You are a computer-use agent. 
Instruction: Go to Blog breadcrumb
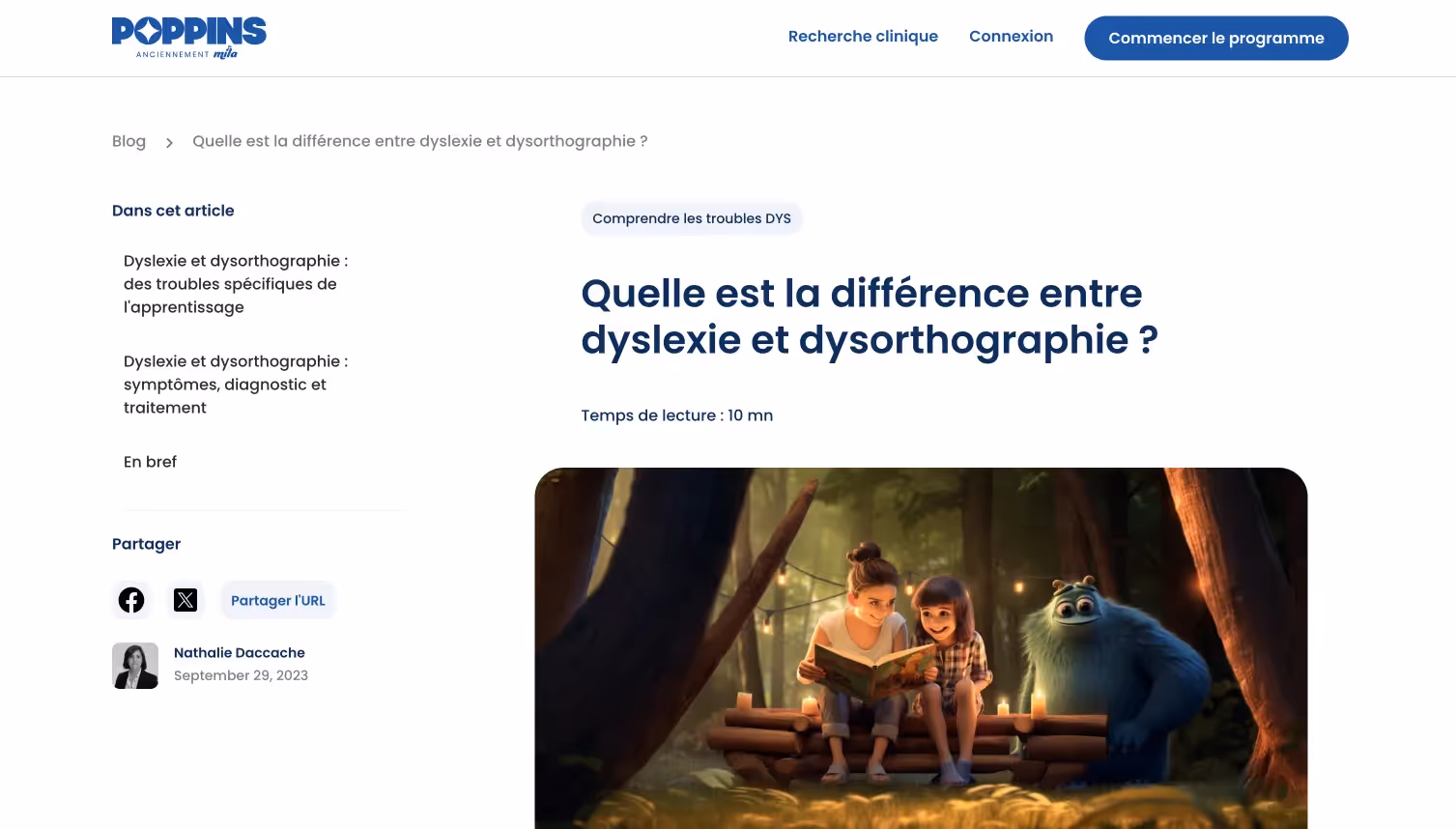click(x=128, y=141)
